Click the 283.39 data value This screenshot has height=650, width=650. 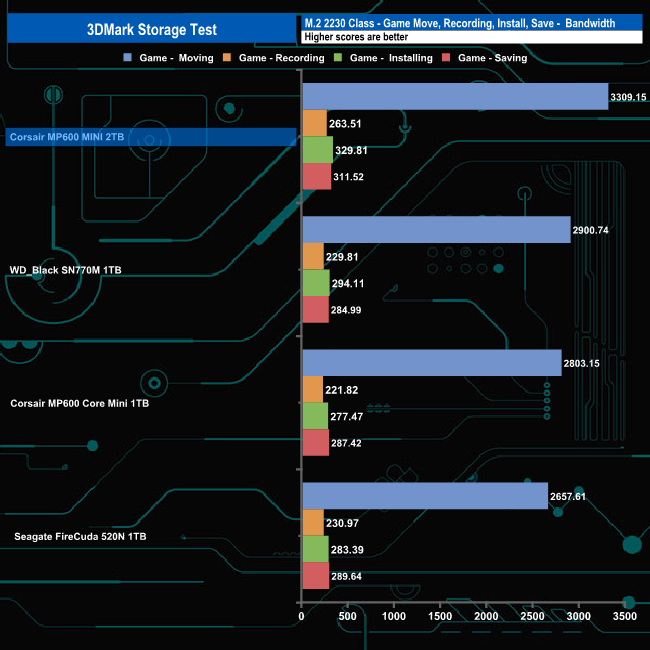(x=347, y=549)
